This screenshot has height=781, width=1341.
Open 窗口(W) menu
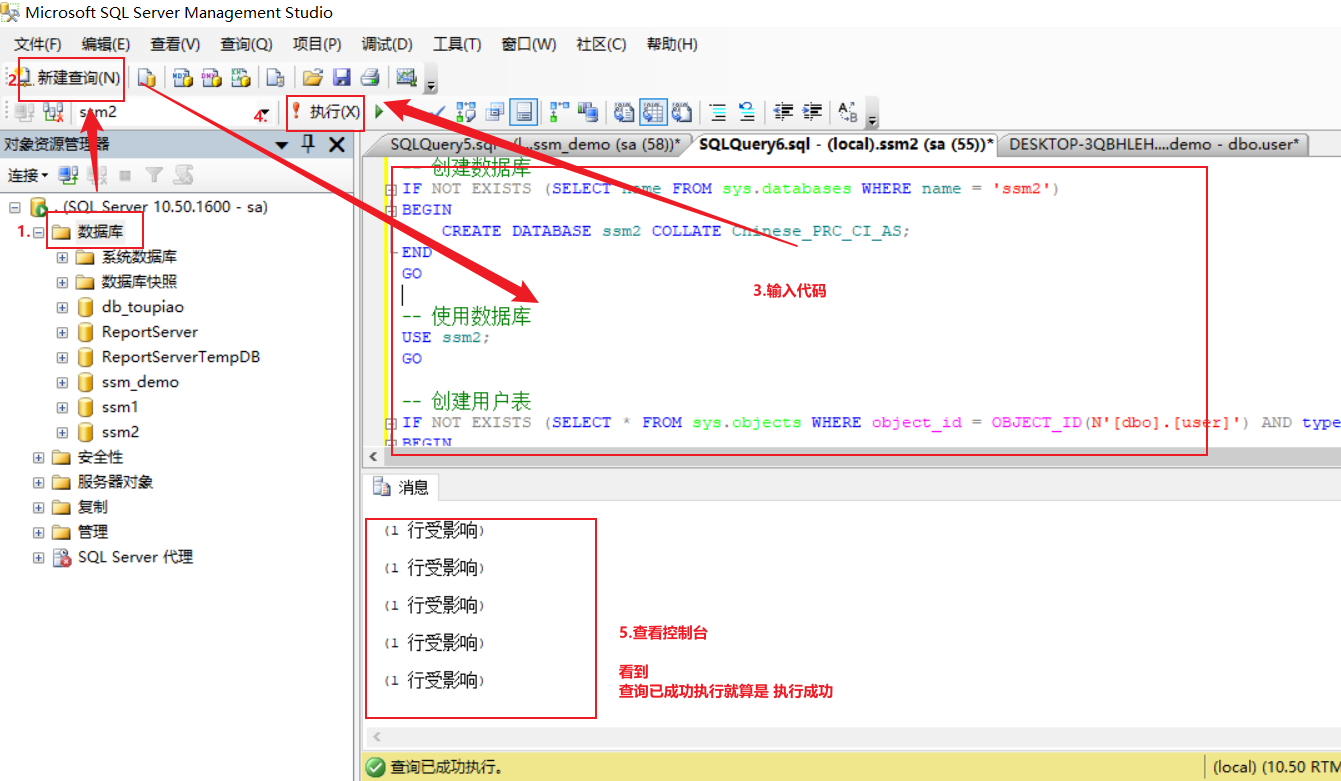tap(529, 44)
